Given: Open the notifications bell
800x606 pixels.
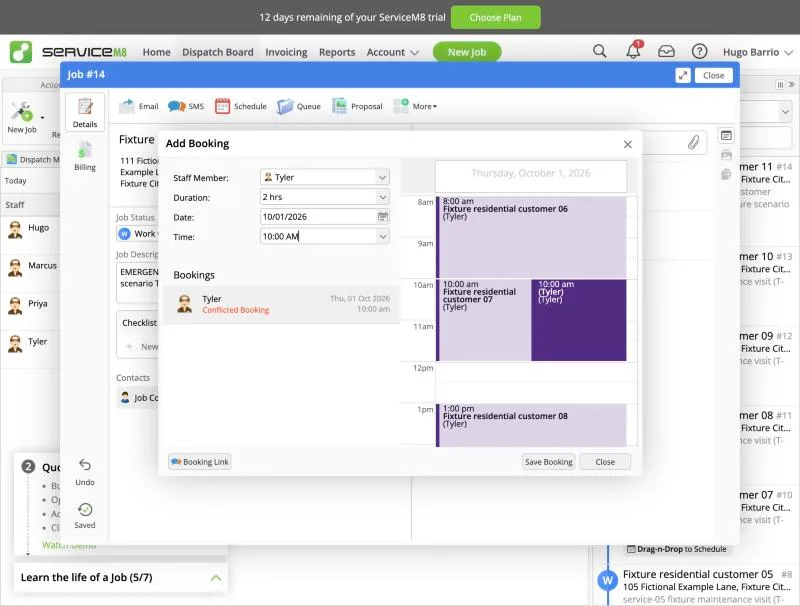Looking at the screenshot, I should pos(634,50).
